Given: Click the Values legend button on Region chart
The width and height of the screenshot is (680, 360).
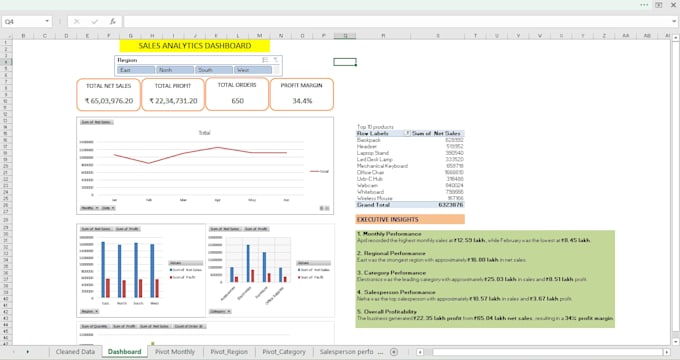Looking at the screenshot, I should click(185, 263).
